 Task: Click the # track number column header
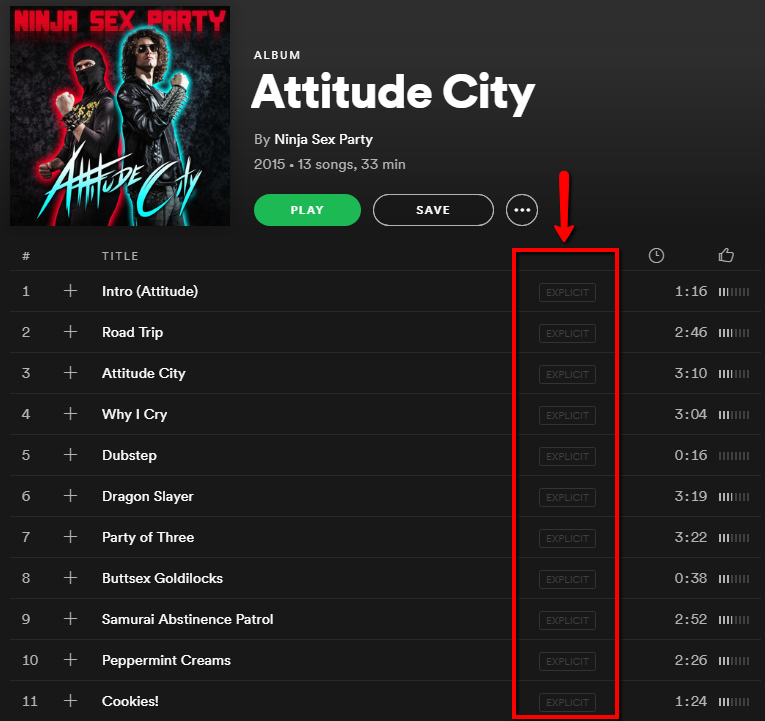26,256
